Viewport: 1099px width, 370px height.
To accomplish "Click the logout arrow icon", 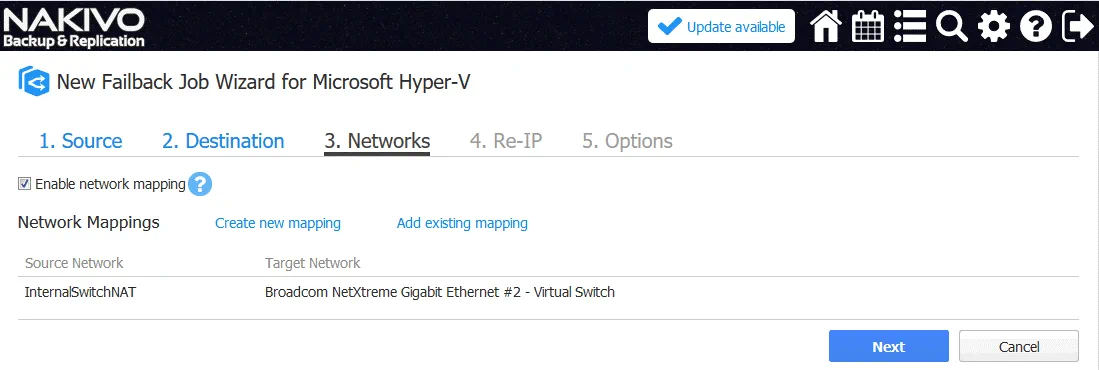I will pyautogui.click(x=1077, y=27).
